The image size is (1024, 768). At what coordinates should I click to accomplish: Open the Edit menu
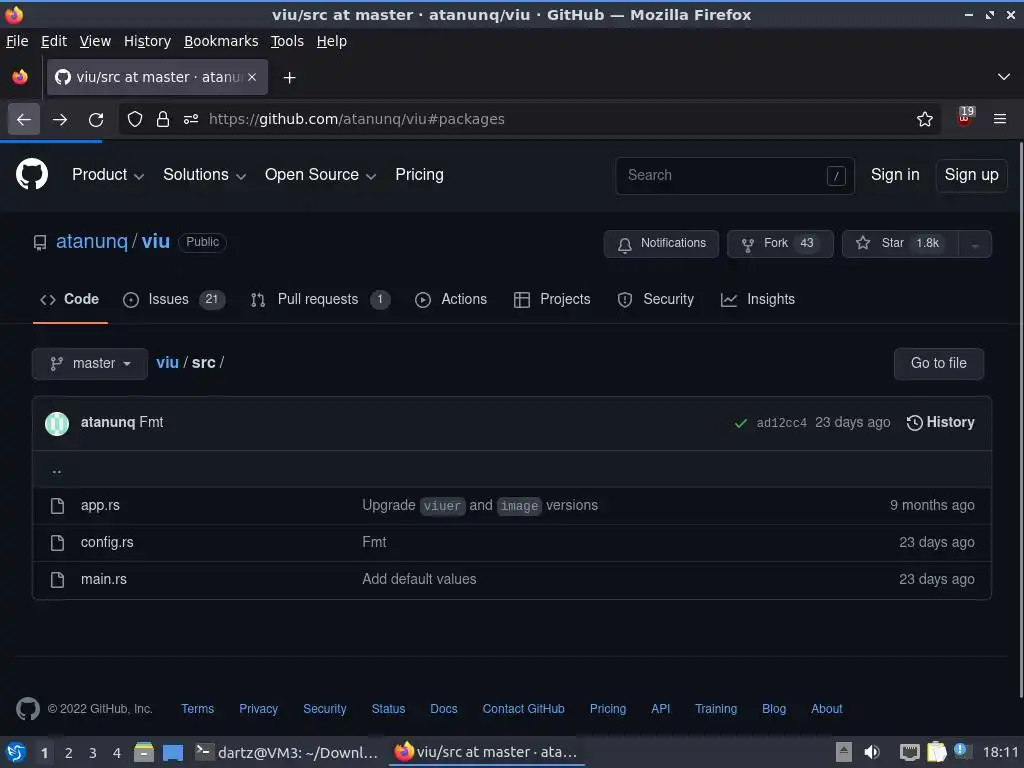pos(54,41)
